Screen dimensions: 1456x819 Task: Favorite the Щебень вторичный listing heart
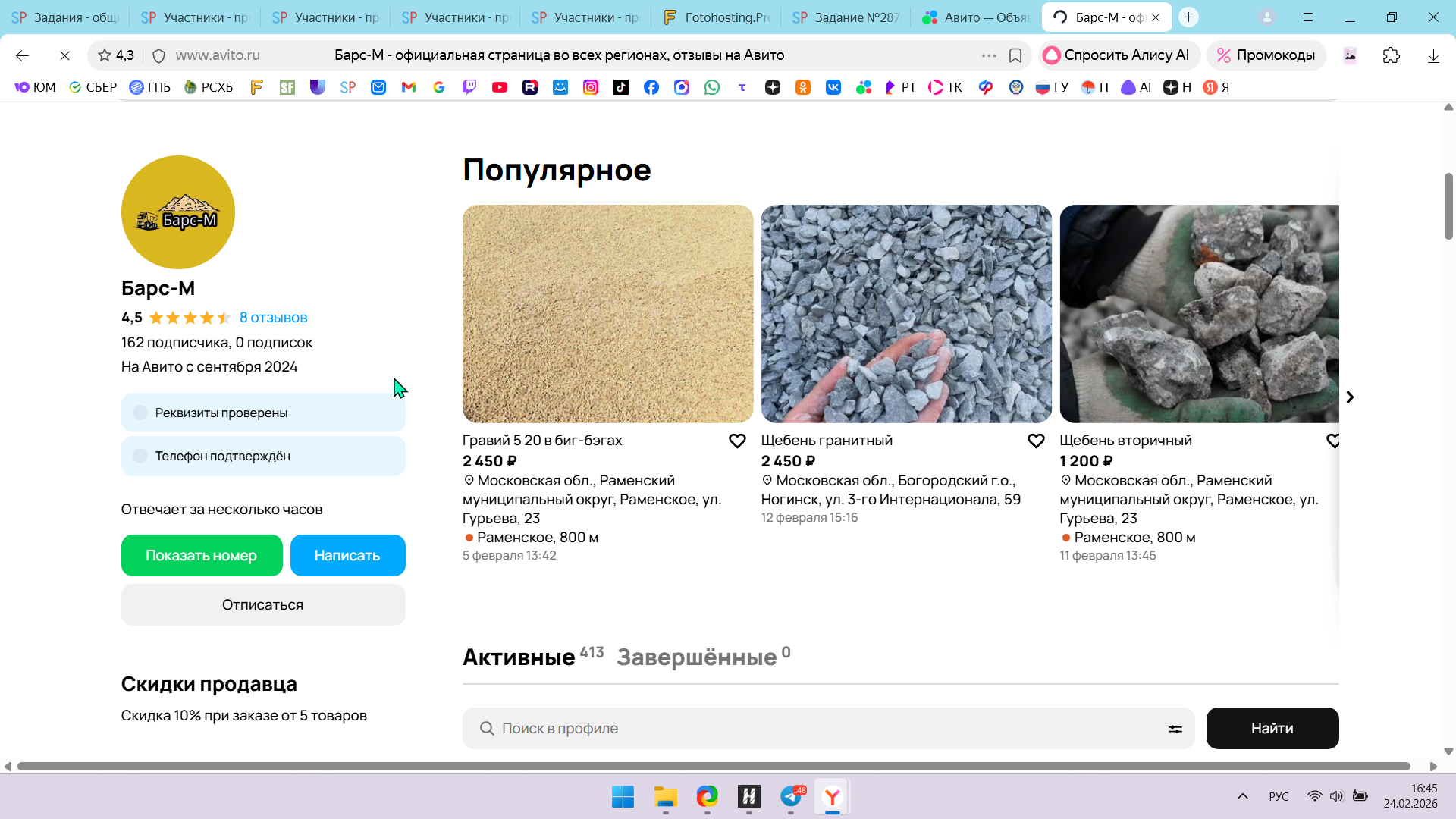tap(1332, 441)
